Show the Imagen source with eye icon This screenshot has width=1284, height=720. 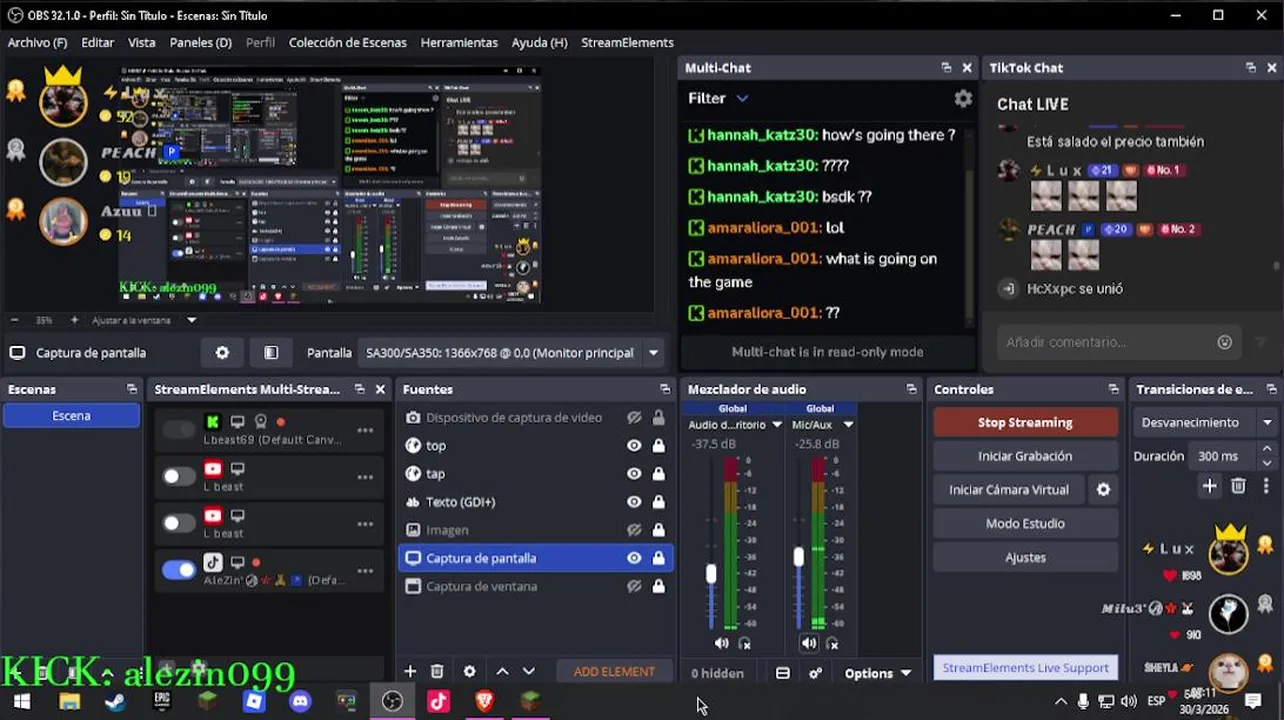tap(634, 530)
